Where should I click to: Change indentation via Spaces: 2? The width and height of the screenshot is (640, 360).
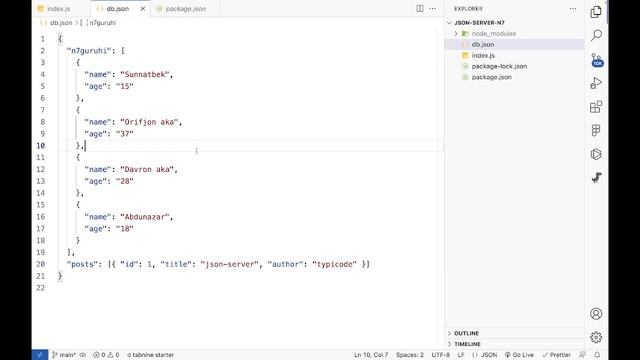point(410,355)
